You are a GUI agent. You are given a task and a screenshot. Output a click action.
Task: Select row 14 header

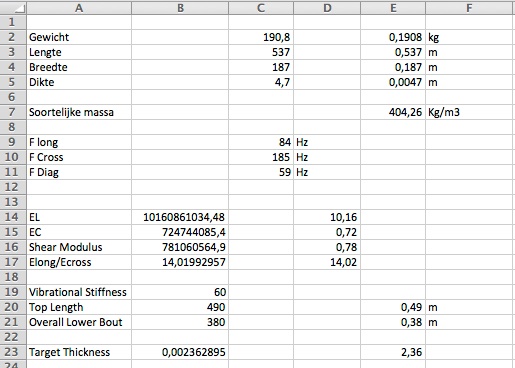click(x=13, y=217)
